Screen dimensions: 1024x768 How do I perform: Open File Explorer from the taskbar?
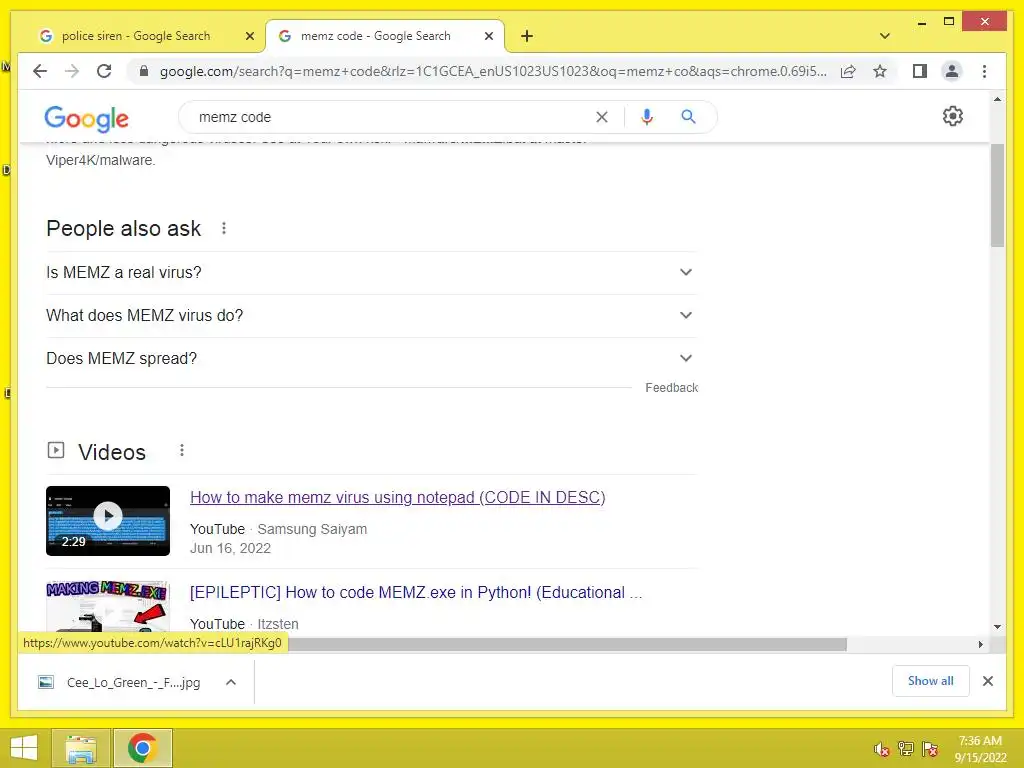pyautogui.click(x=81, y=748)
